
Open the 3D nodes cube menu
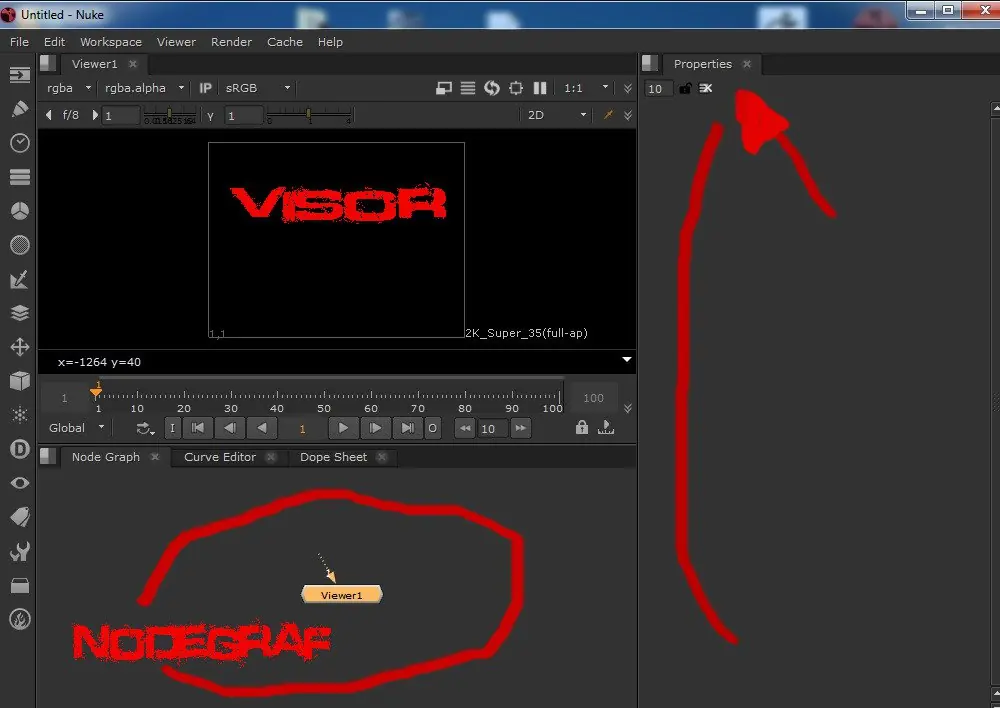pos(20,381)
